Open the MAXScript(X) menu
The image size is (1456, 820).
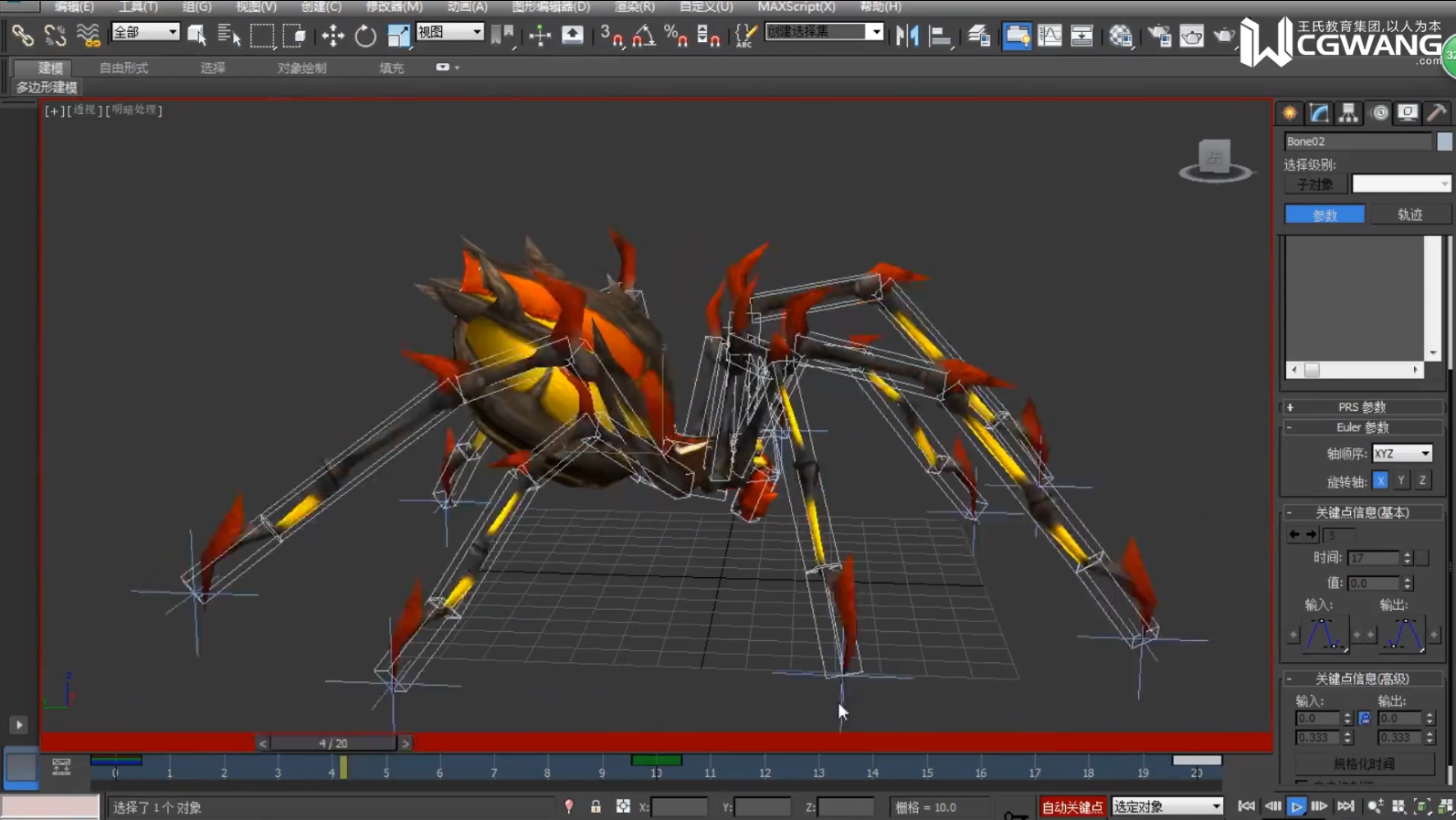[796, 6]
